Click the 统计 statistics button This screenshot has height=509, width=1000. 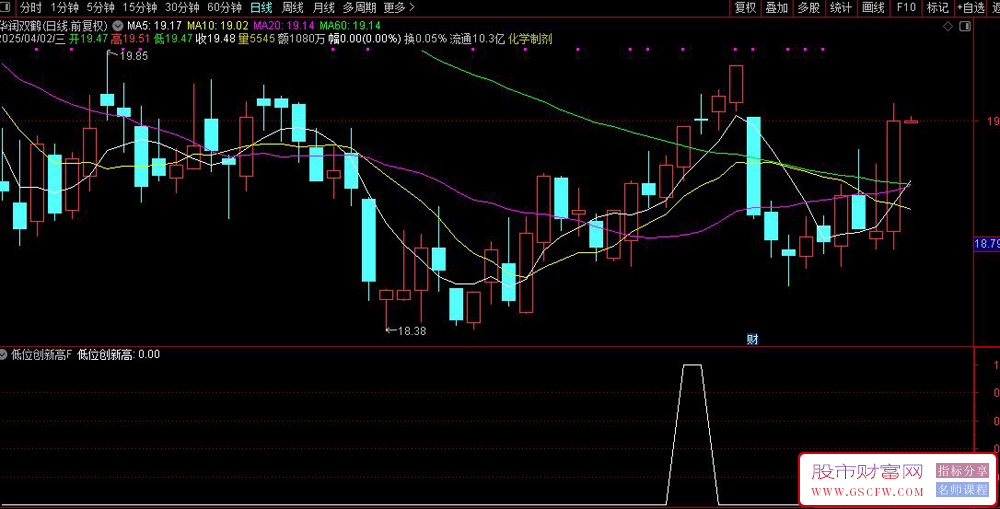[841, 8]
